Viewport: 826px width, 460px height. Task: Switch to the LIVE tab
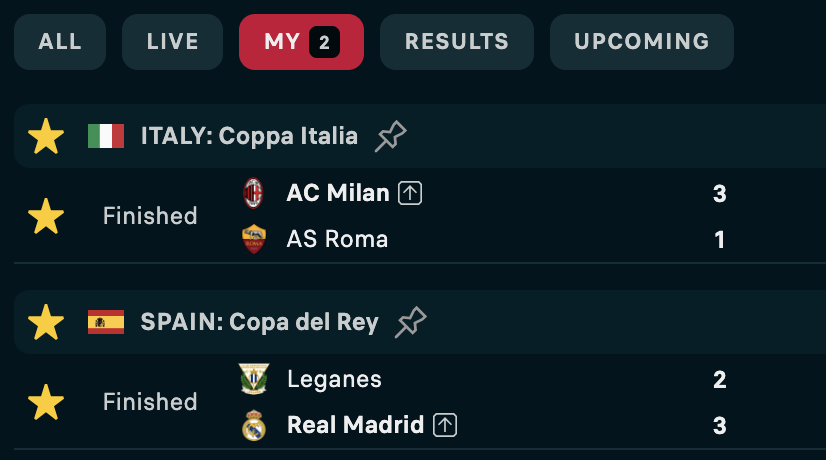pos(172,42)
